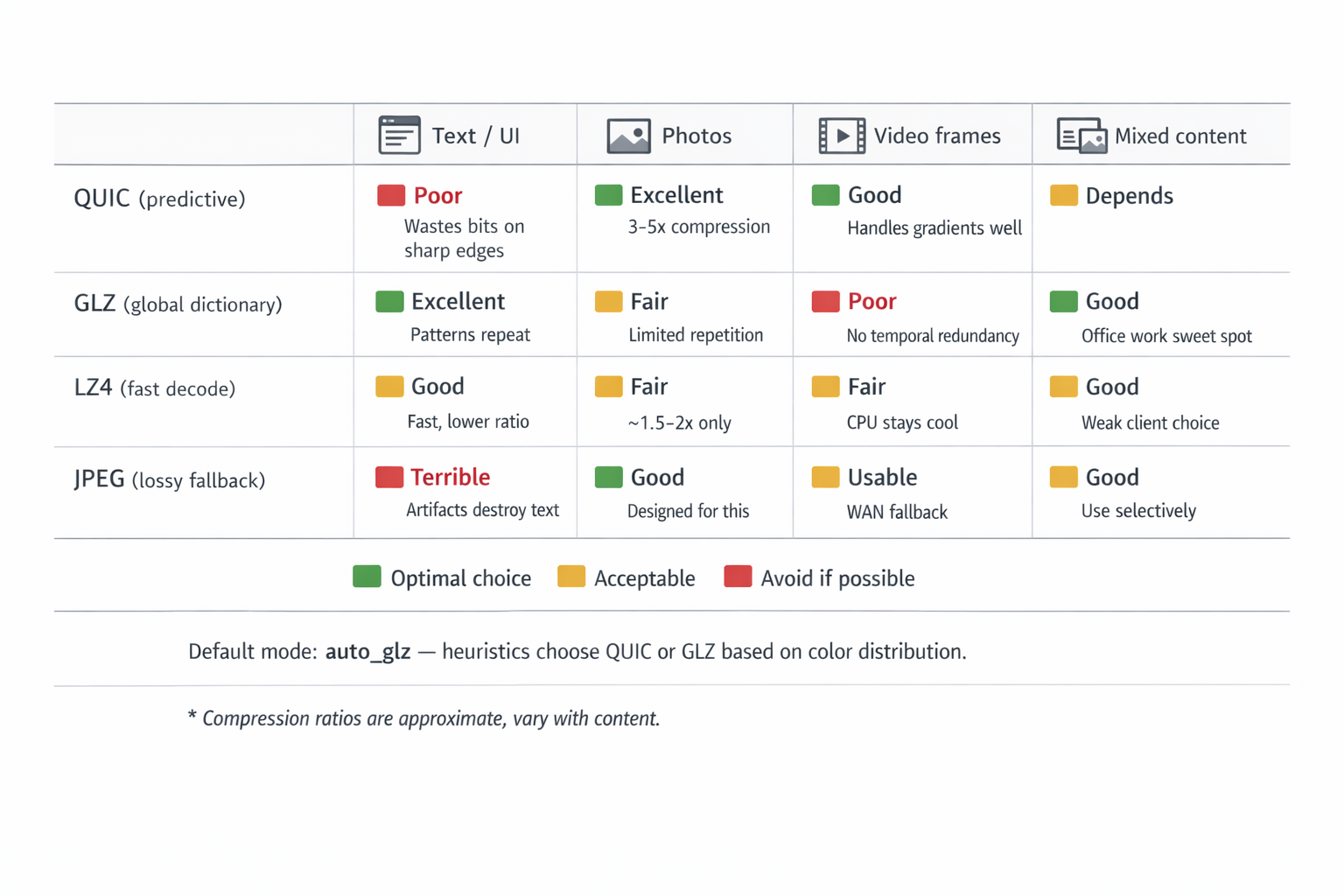
Task: Click the compression ratios footnote text
Action: pos(424,718)
